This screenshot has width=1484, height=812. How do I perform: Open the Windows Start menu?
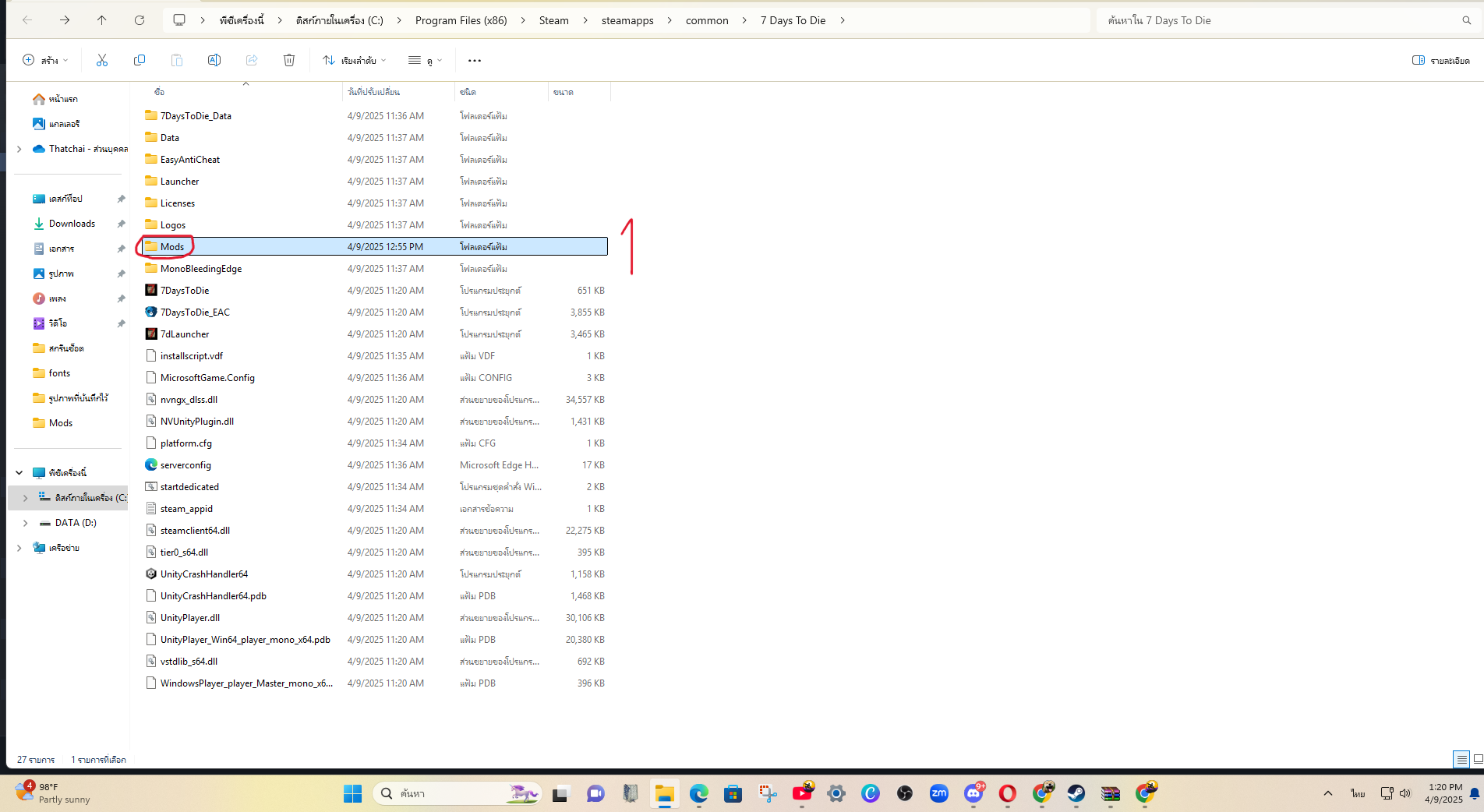(x=352, y=793)
